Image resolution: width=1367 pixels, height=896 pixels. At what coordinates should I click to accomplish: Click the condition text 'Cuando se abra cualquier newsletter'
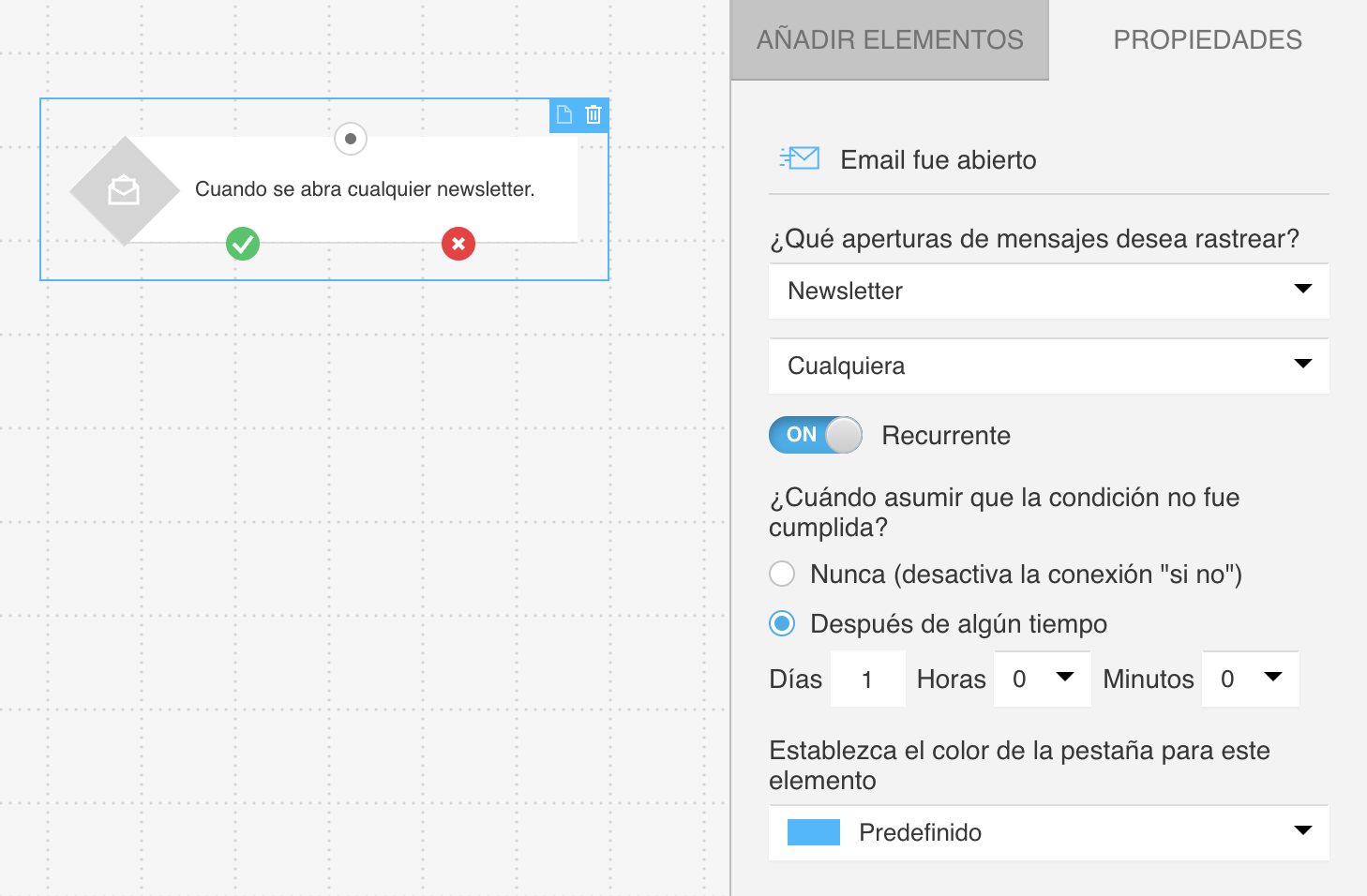click(365, 189)
